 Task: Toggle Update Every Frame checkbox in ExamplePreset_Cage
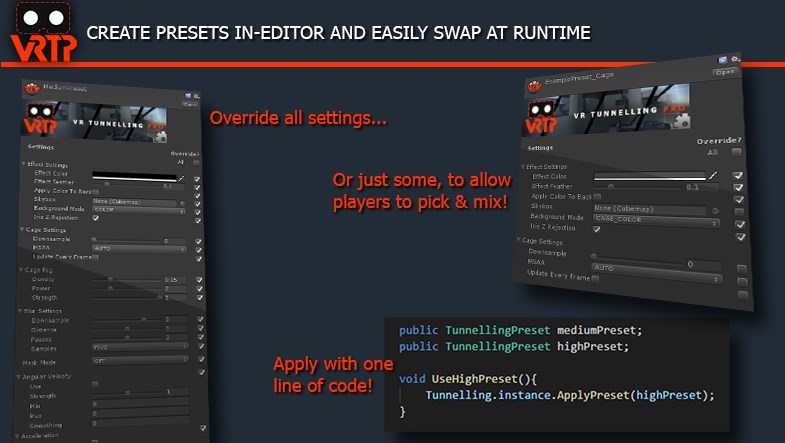595,279
